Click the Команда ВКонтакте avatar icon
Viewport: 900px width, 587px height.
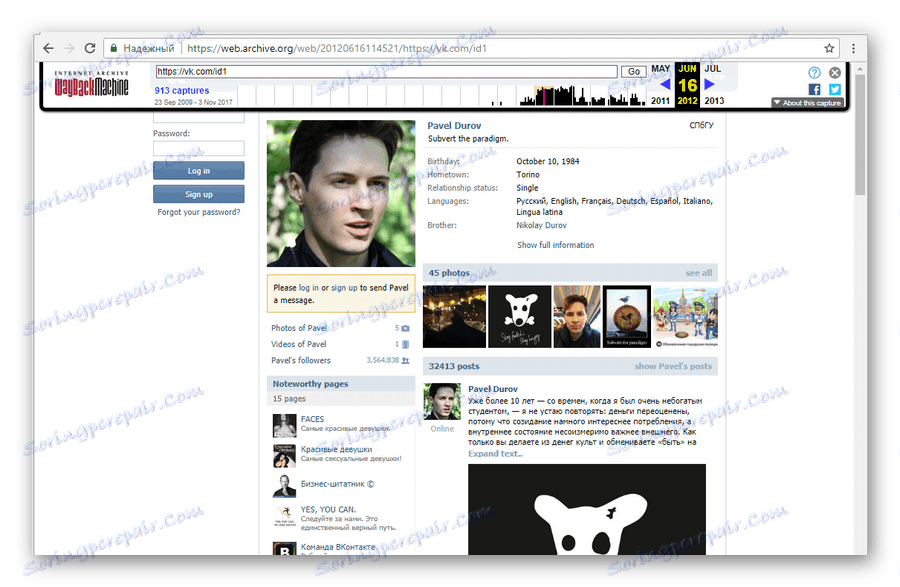[x=285, y=549]
